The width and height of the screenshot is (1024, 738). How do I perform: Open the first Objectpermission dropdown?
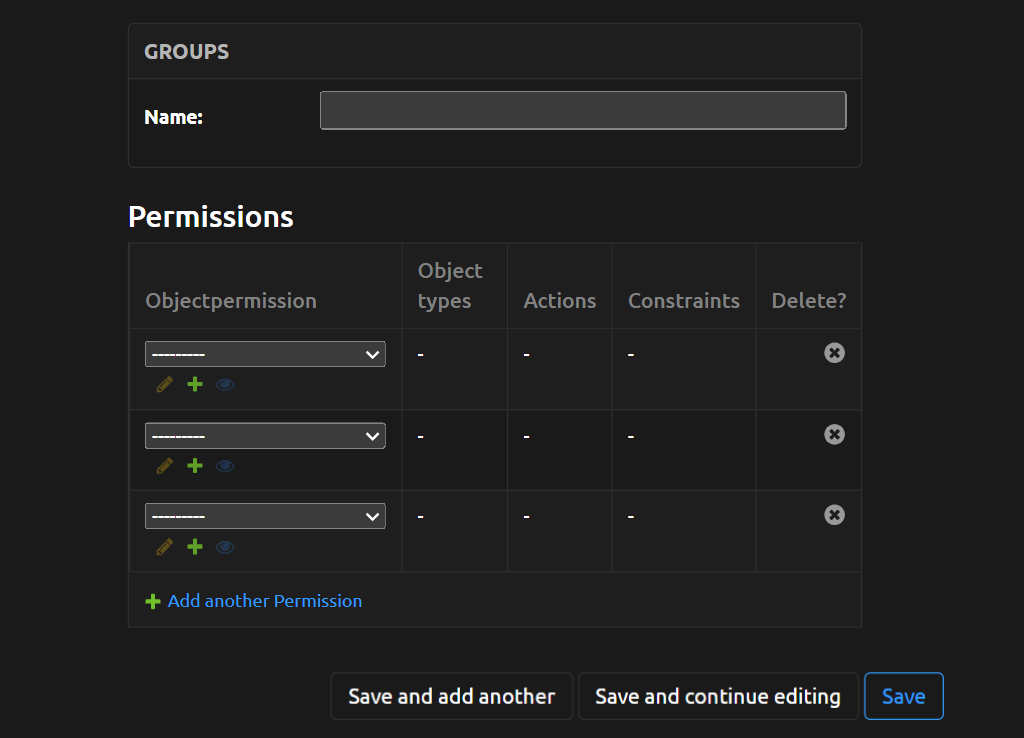pos(265,354)
